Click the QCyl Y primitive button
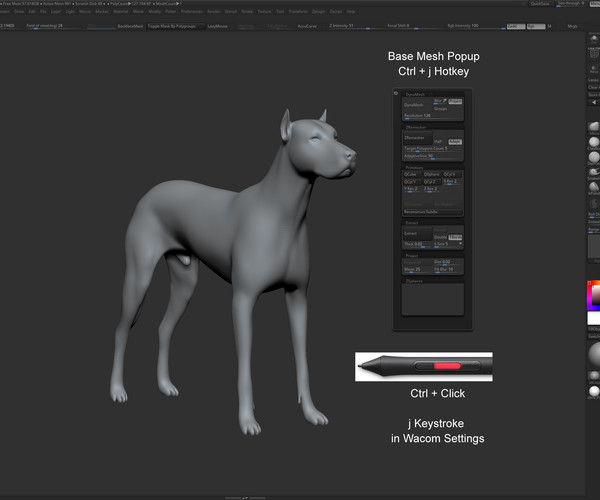This screenshot has width=600, height=500. pos(412,182)
